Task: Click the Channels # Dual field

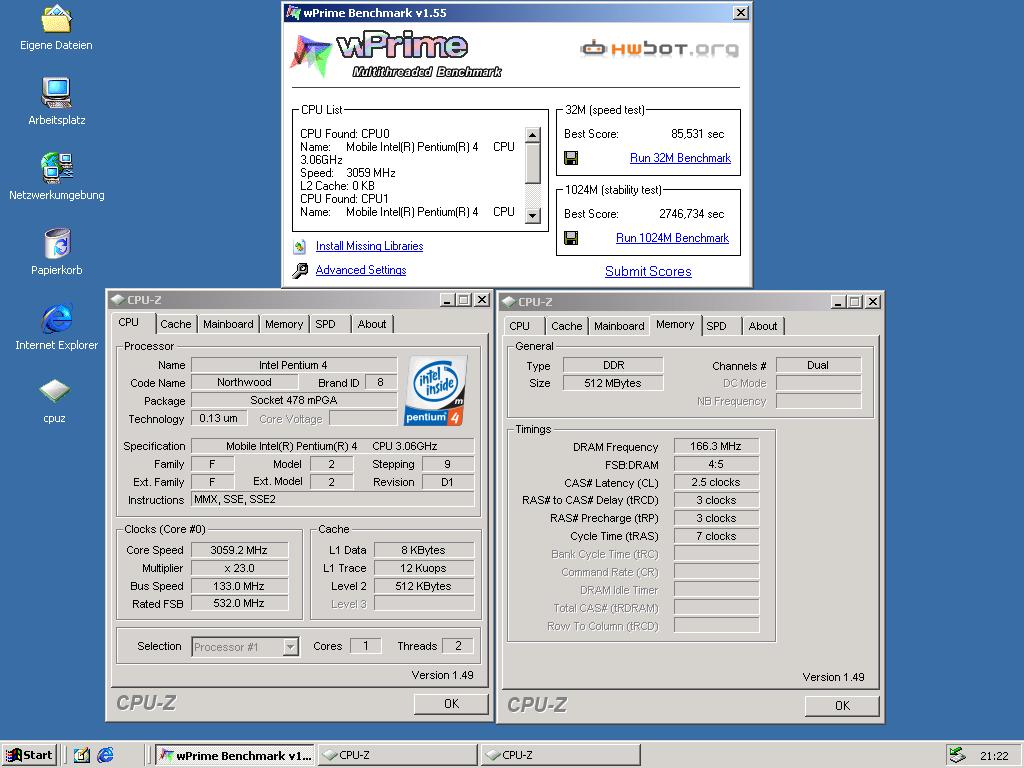Action: pyautogui.click(x=818, y=365)
